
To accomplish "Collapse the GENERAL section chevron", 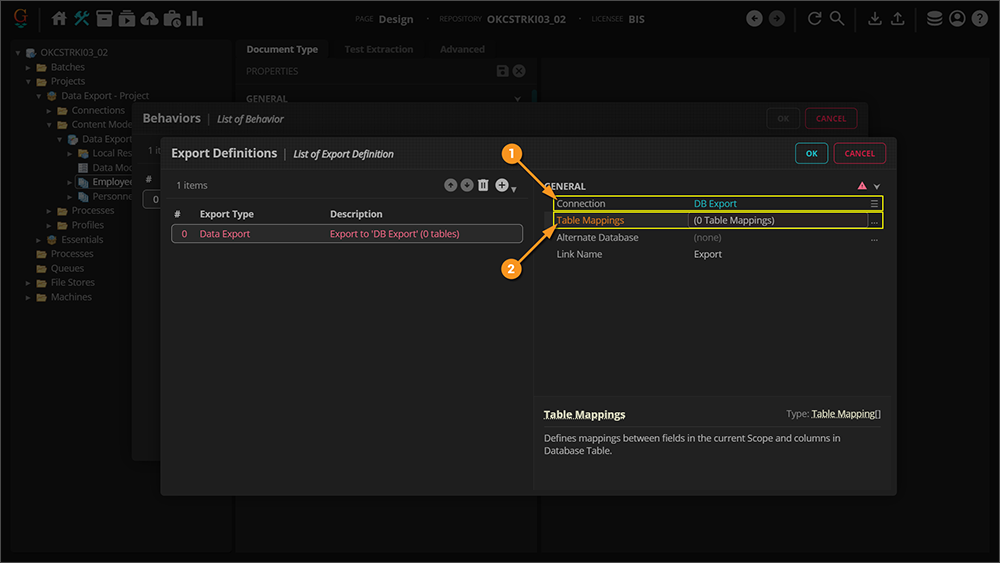I will tap(877, 187).
